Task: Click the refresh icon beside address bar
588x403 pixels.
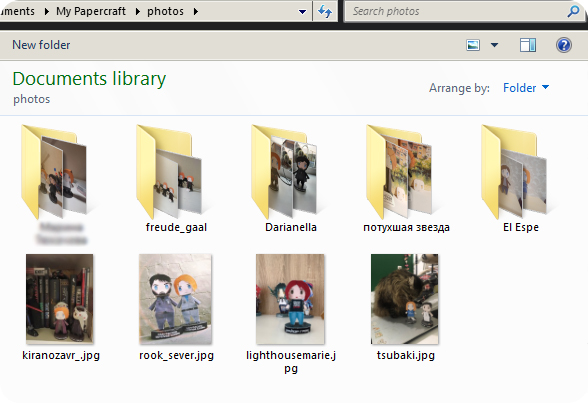Action: (x=325, y=11)
